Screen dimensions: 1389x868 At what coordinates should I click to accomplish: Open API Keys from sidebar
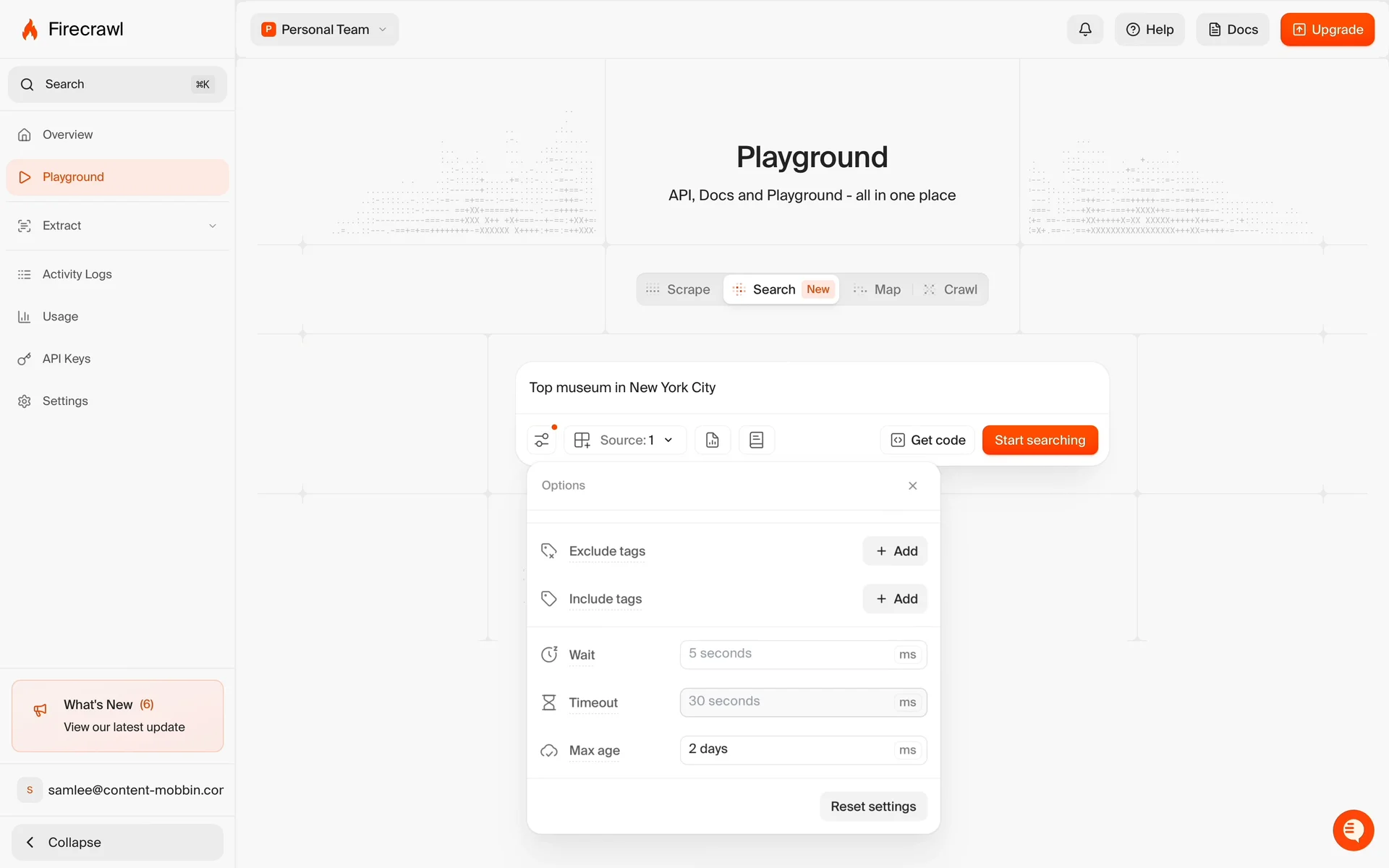67,359
